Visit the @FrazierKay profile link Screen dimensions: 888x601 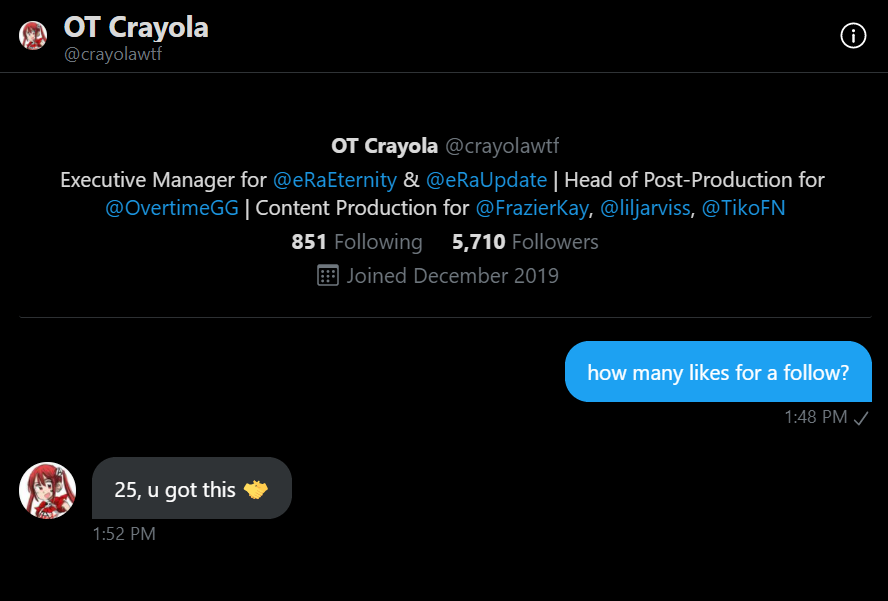tap(531, 209)
